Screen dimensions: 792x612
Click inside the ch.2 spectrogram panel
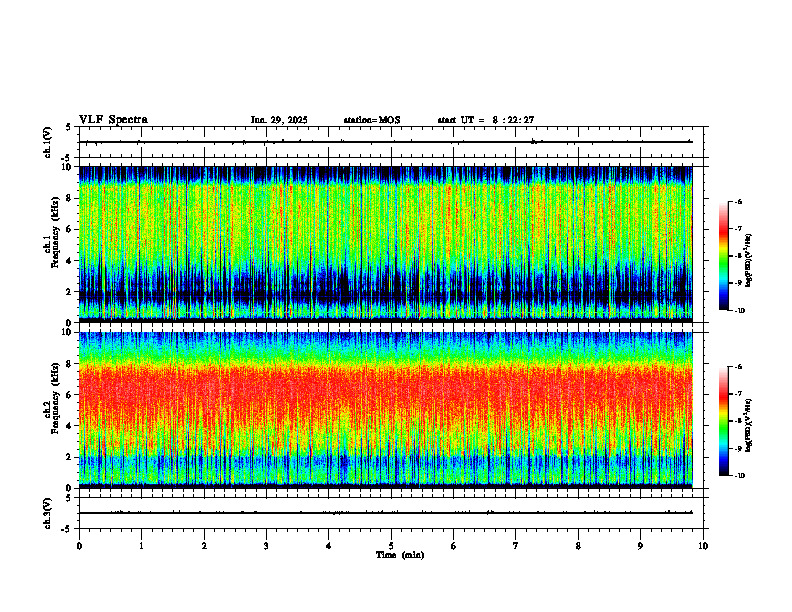[386, 410]
